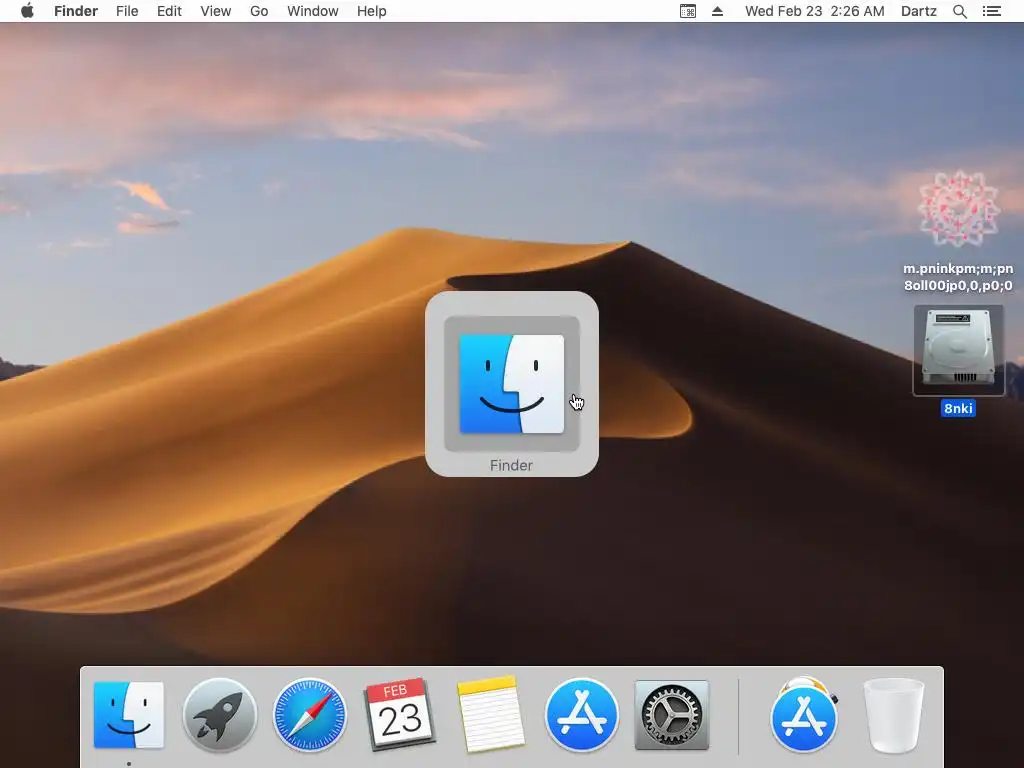
Task: Open the App Store in the Dock
Action: pyautogui.click(x=581, y=715)
